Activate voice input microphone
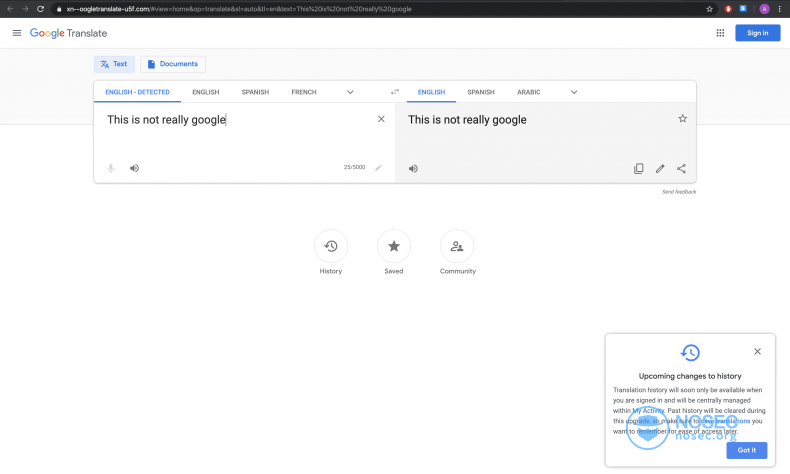The image size is (790, 474). [x=111, y=168]
